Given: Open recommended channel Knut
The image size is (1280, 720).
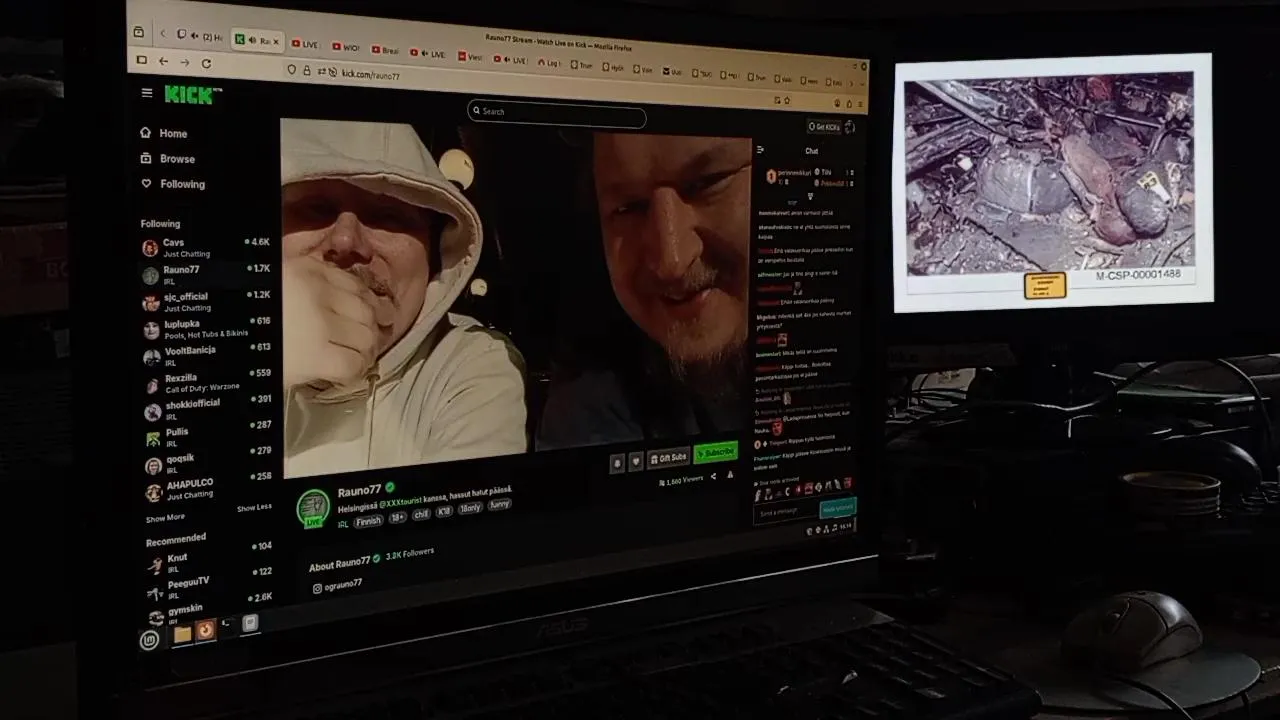Looking at the screenshot, I should [208, 561].
